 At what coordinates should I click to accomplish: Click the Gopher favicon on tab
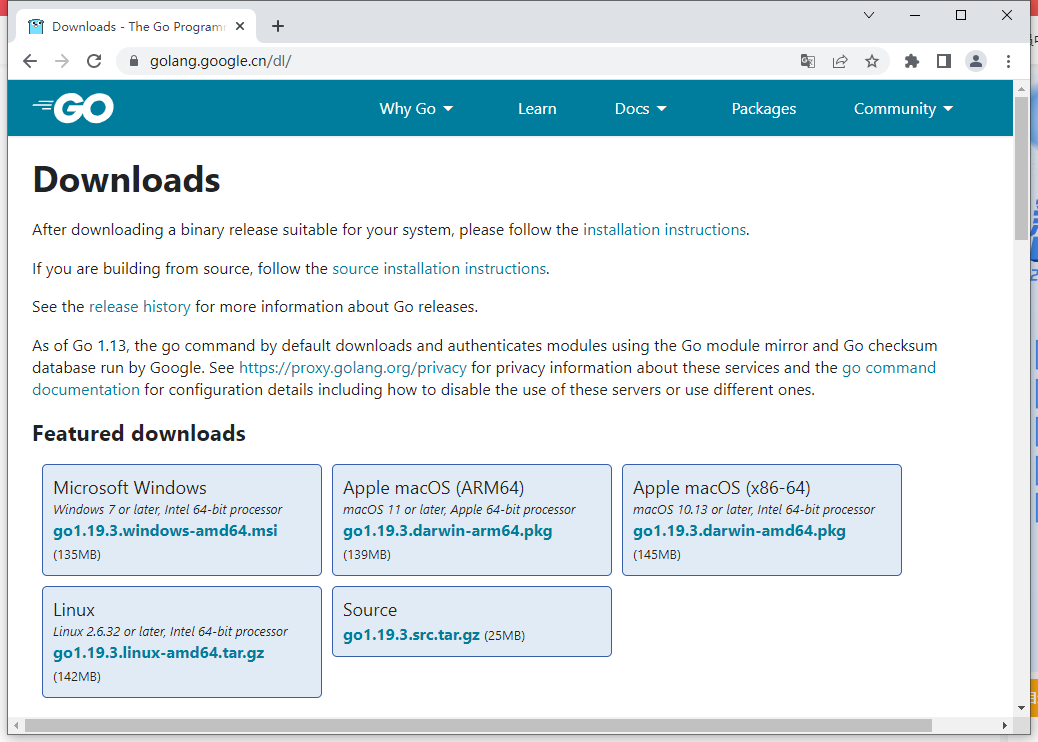pyautogui.click(x=36, y=26)
